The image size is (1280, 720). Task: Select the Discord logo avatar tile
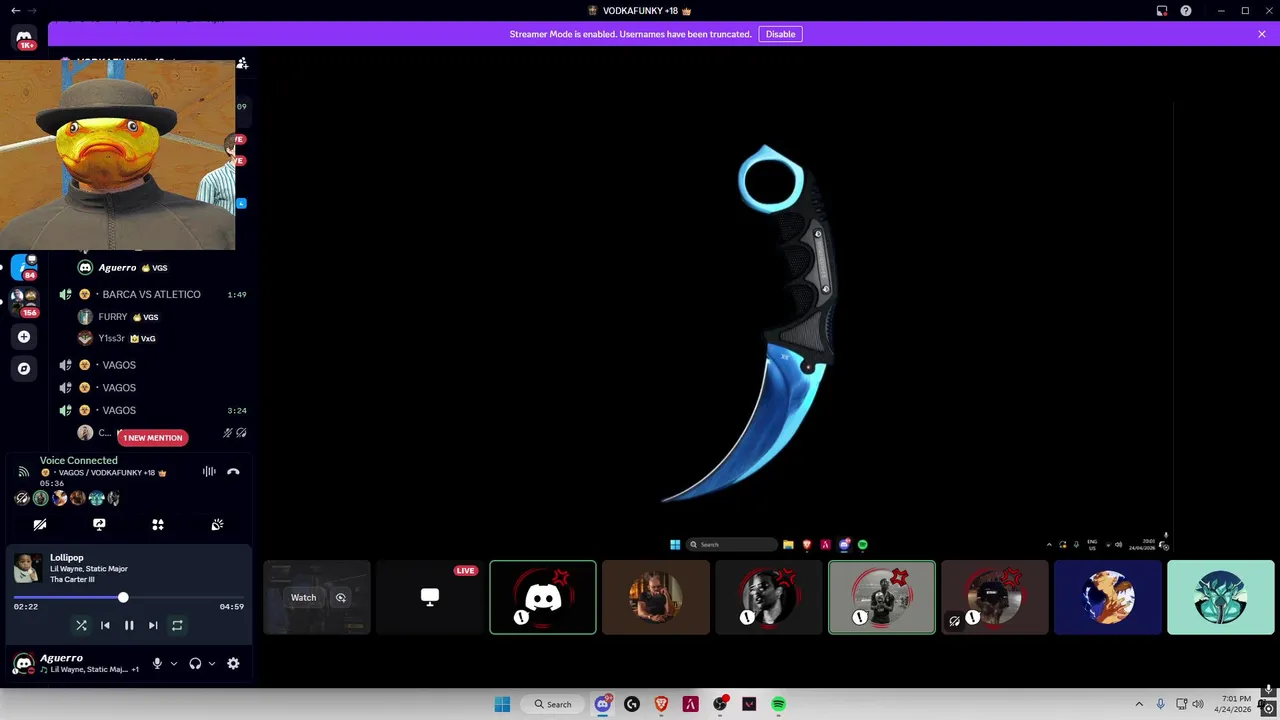coord(543,597)
